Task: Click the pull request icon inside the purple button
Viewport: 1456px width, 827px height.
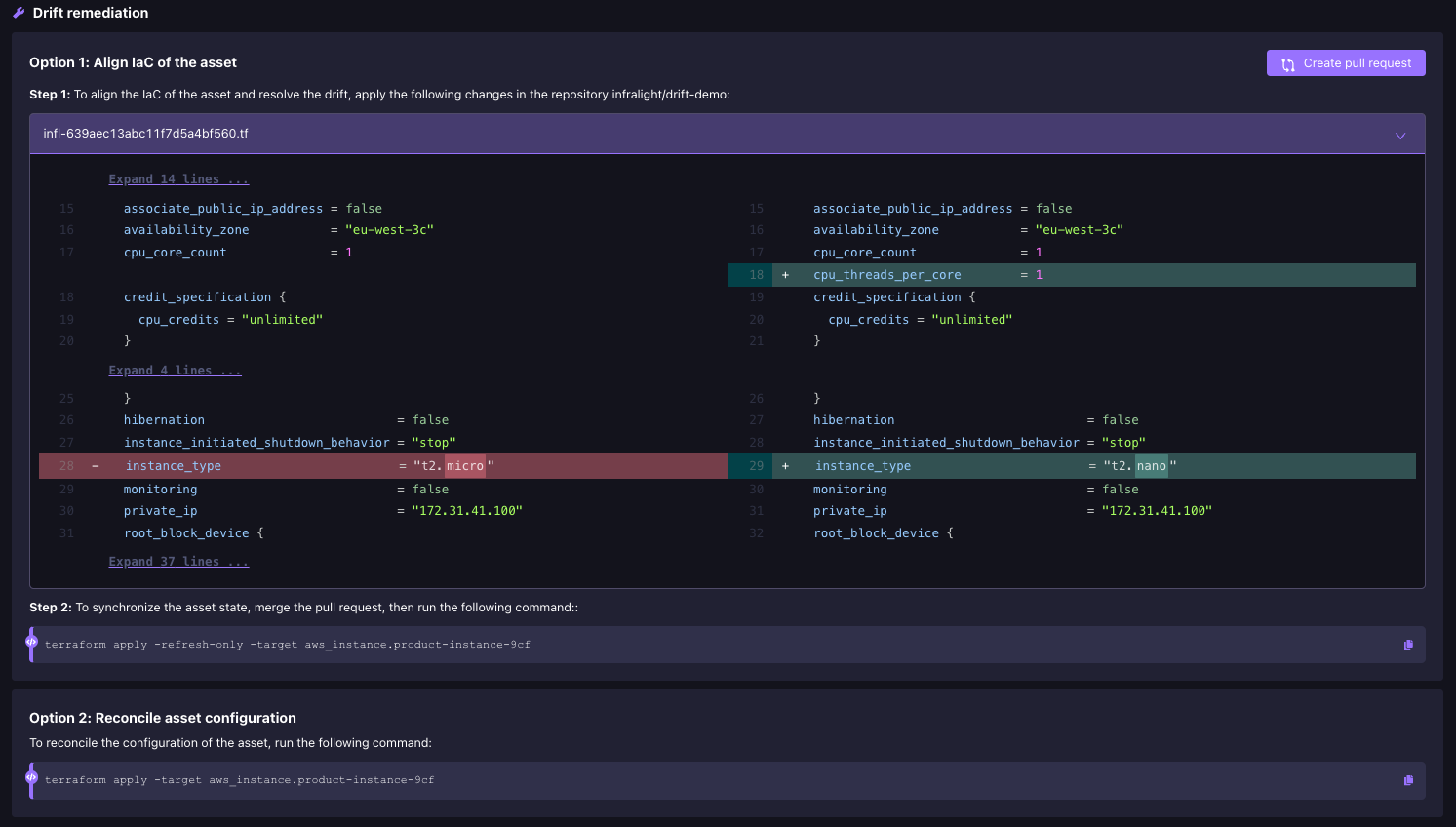Action: 1287,62
